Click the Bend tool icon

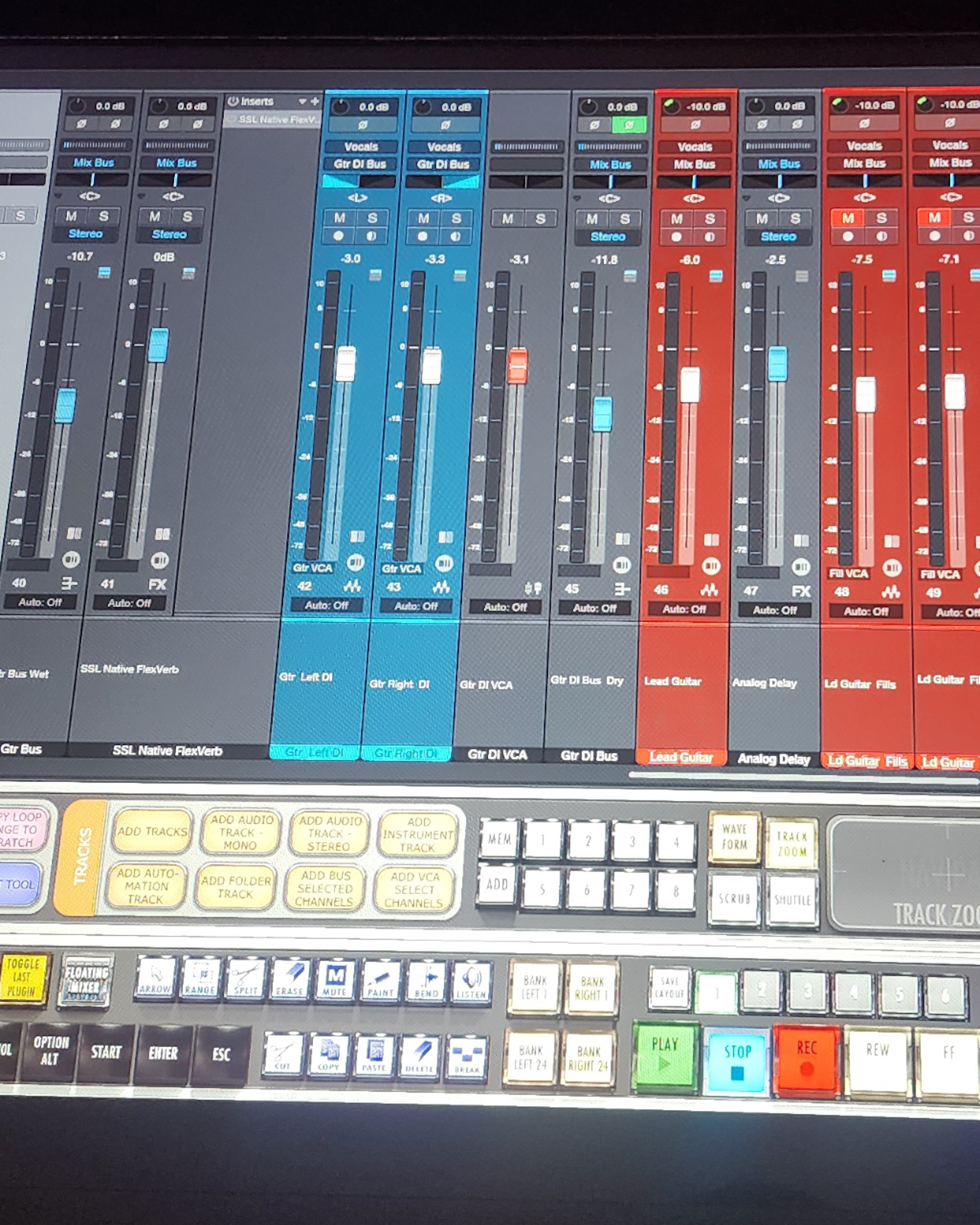pos(427,981)
